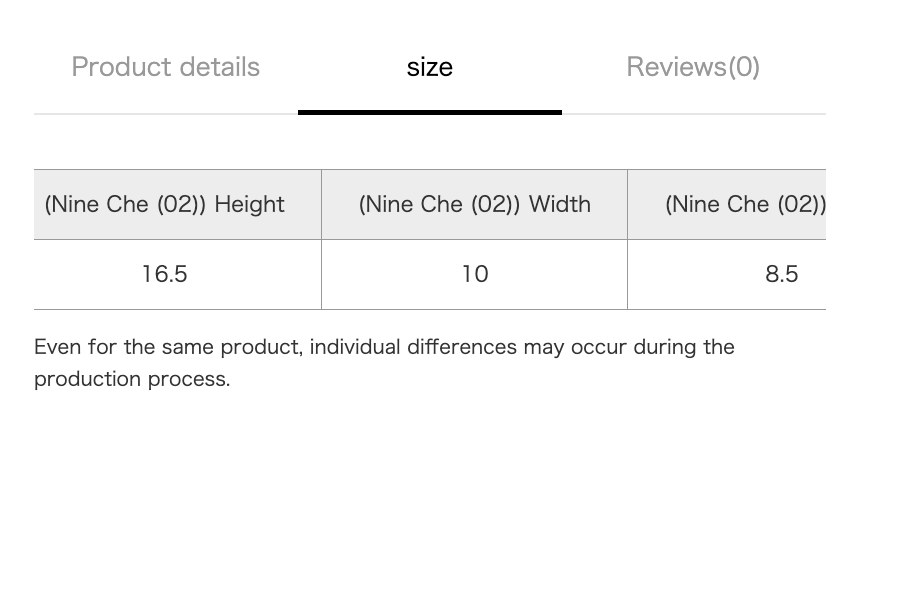Viewport: 922px width, 616px height.
Task: Click "during the" at end of note line
Action: click(684, 347)
